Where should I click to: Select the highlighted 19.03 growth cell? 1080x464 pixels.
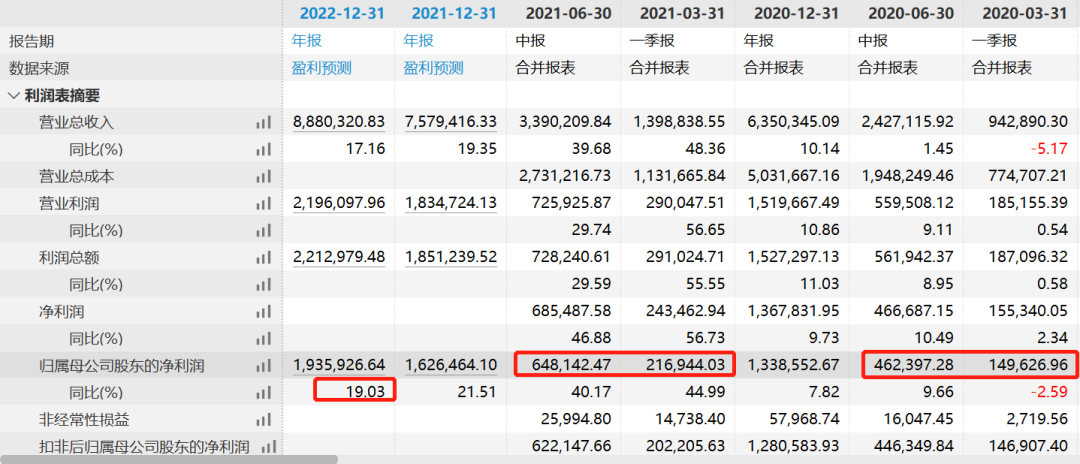pos(354,390)
